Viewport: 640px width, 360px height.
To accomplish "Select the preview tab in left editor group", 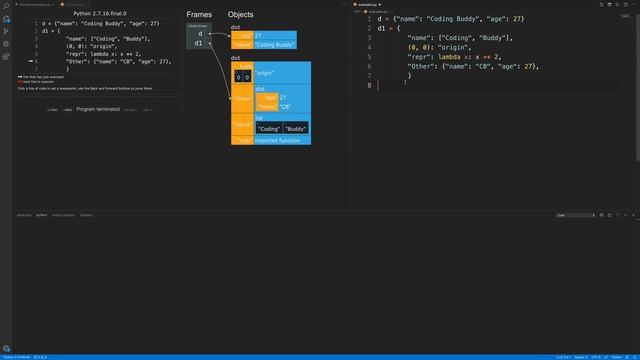I will 35,4.
